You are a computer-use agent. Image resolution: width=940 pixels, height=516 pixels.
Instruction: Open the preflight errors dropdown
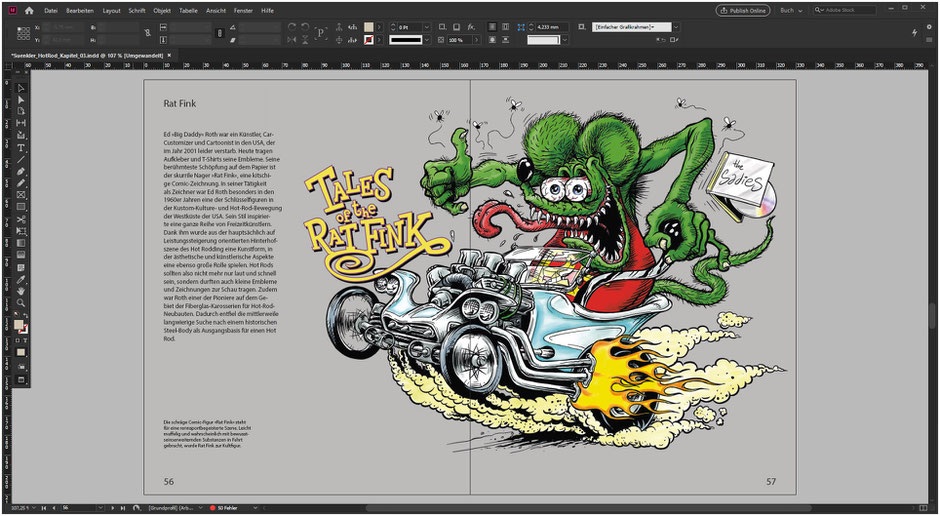[256, 508]
